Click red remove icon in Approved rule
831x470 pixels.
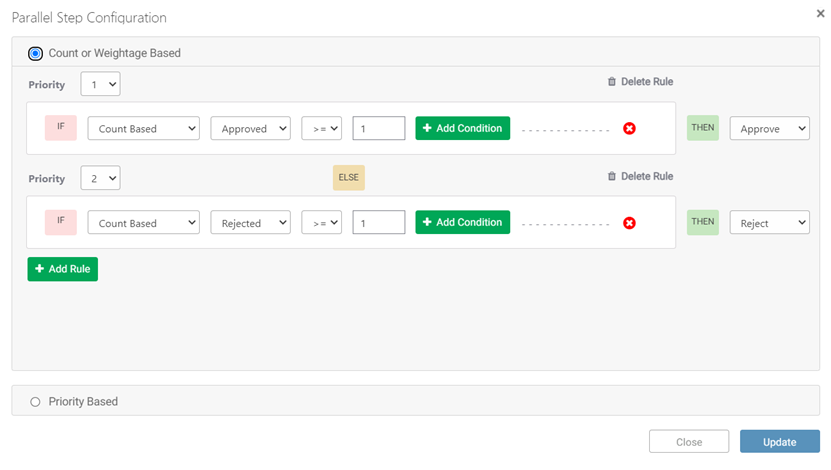pyautogui.click(x=629, y=129)
